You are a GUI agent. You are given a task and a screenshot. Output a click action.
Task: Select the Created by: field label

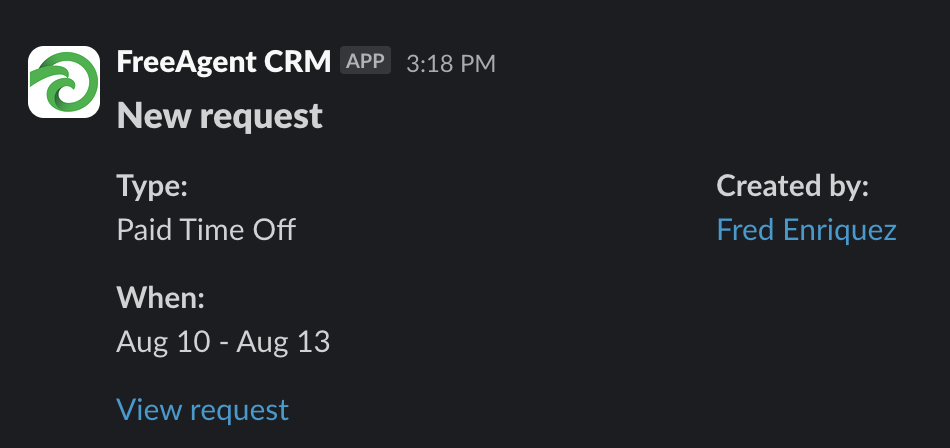[792, 186]
